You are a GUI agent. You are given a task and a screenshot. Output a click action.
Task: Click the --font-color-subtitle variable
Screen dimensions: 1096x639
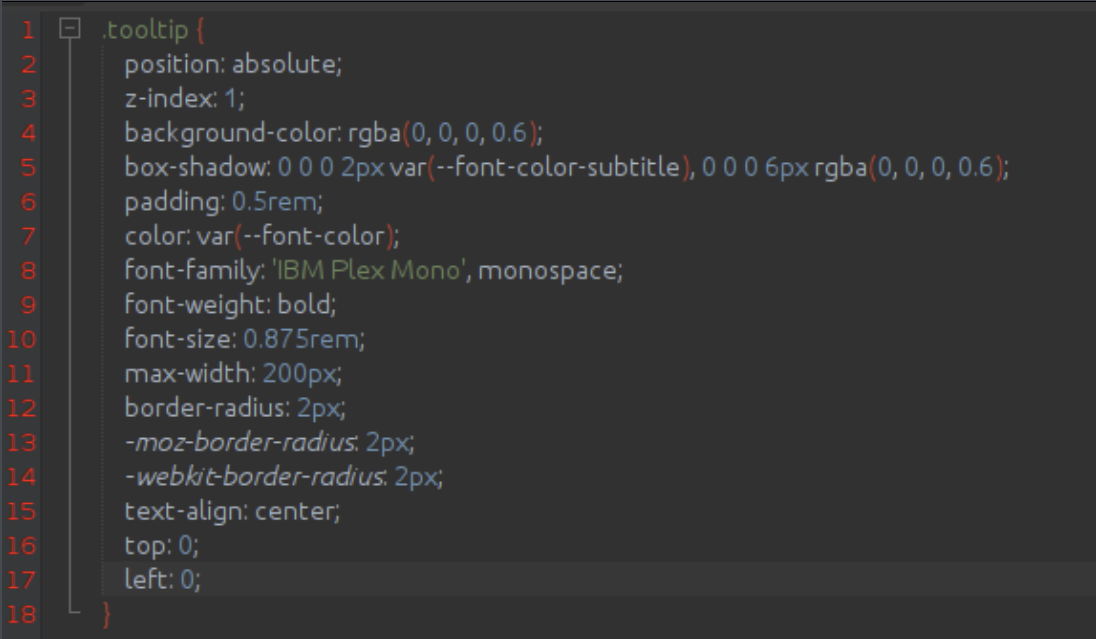(556, 167)
